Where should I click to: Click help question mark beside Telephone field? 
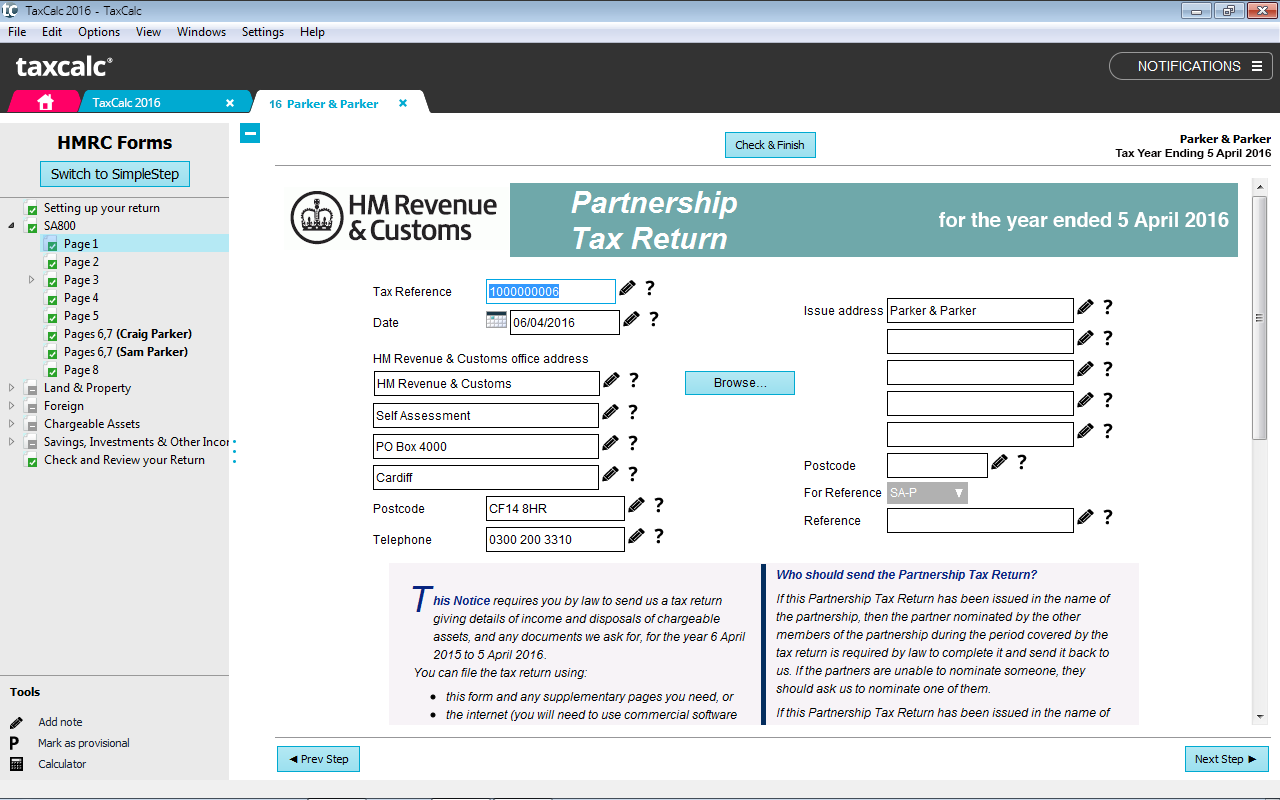pos(658,537)
